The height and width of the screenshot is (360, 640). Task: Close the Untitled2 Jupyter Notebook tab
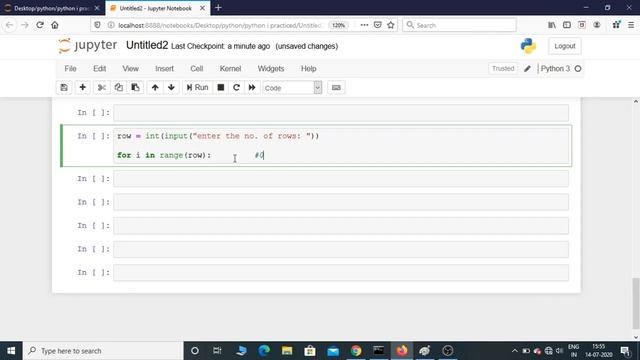(202, 8)
